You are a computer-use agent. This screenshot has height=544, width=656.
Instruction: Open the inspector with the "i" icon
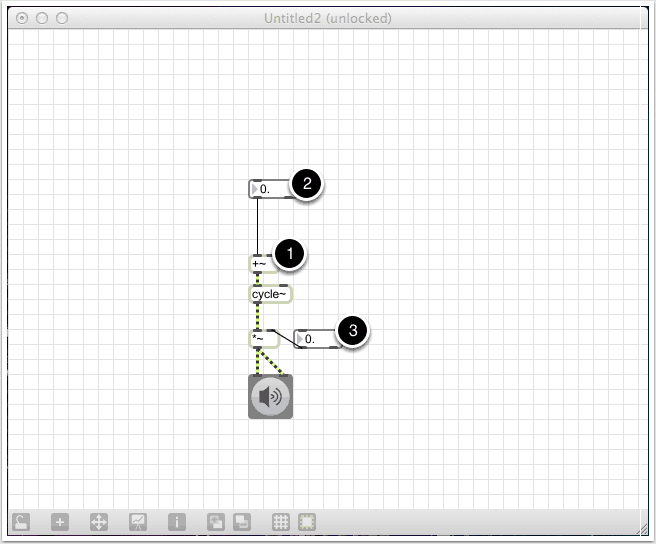(x=177, y=521)
